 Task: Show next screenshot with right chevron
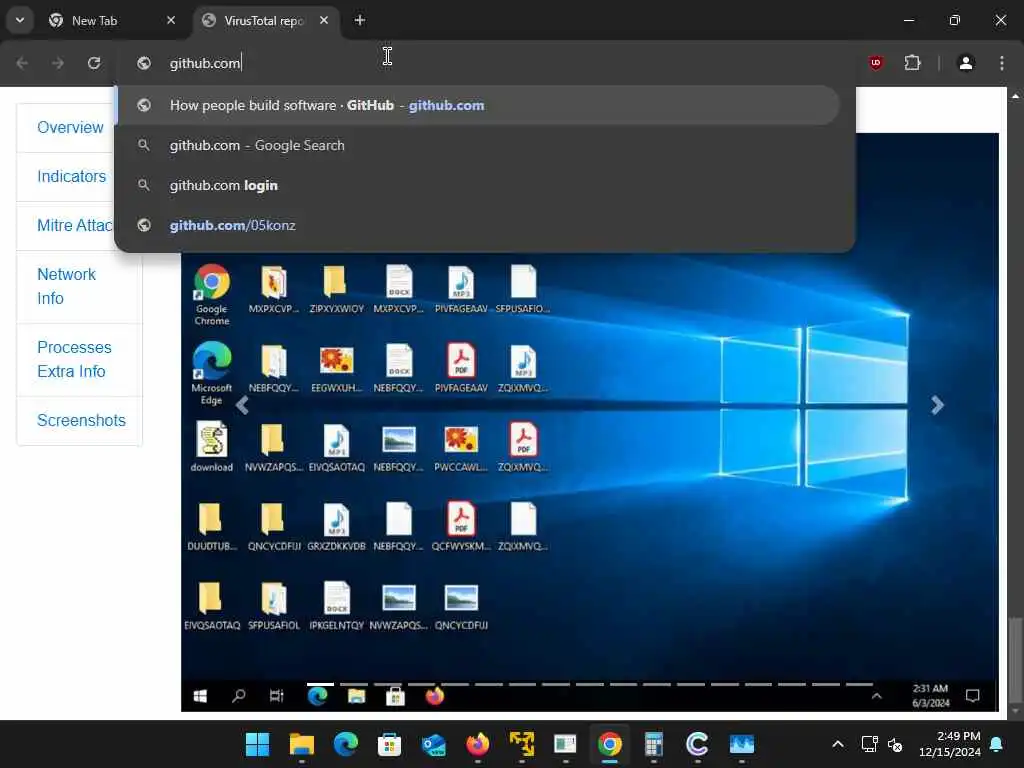coord(937,406)
